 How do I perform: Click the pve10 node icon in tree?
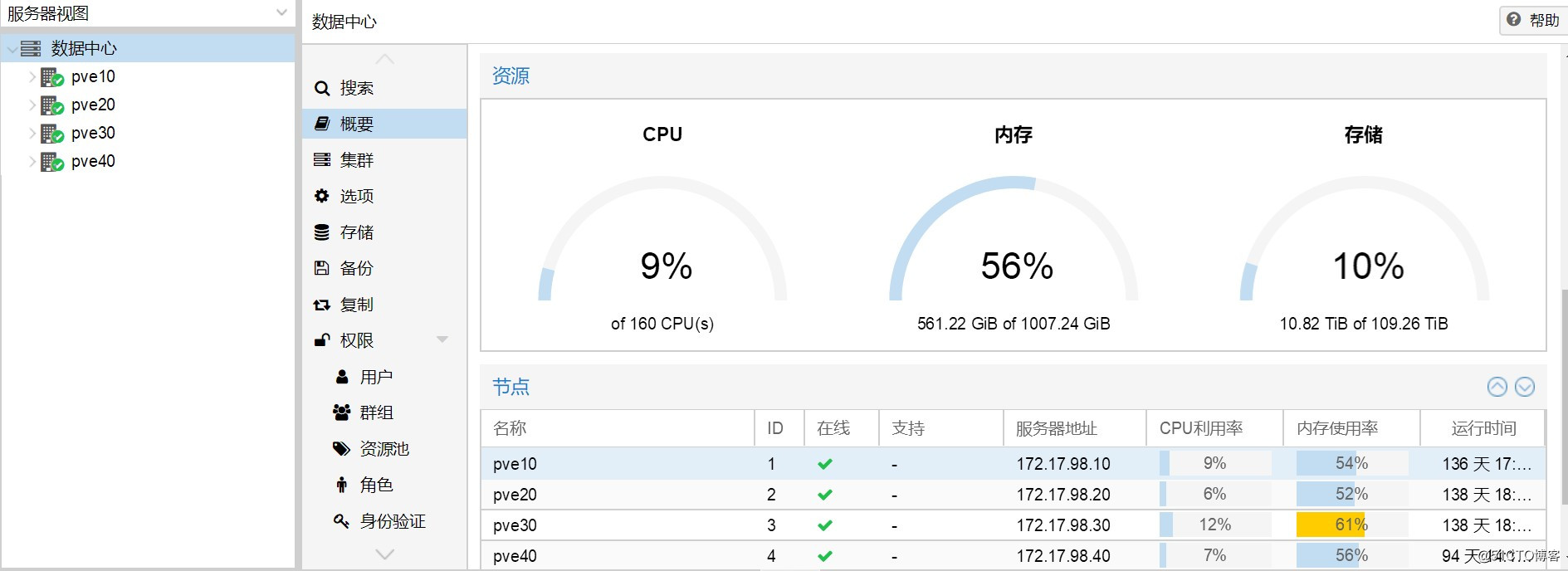pyautogui.click(x=52, y=77)
